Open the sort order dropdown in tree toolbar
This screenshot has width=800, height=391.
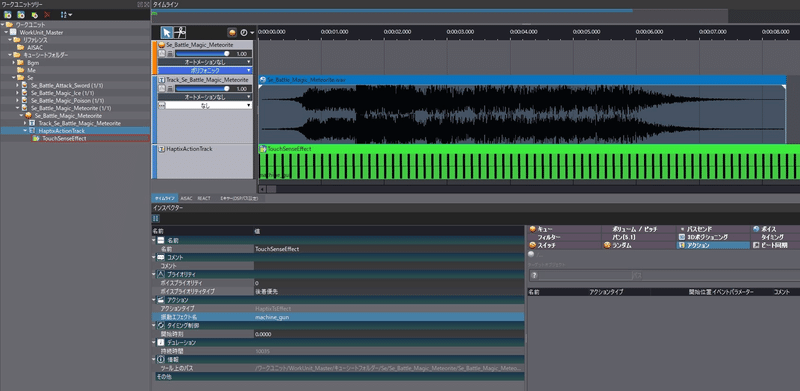[66, 15]
